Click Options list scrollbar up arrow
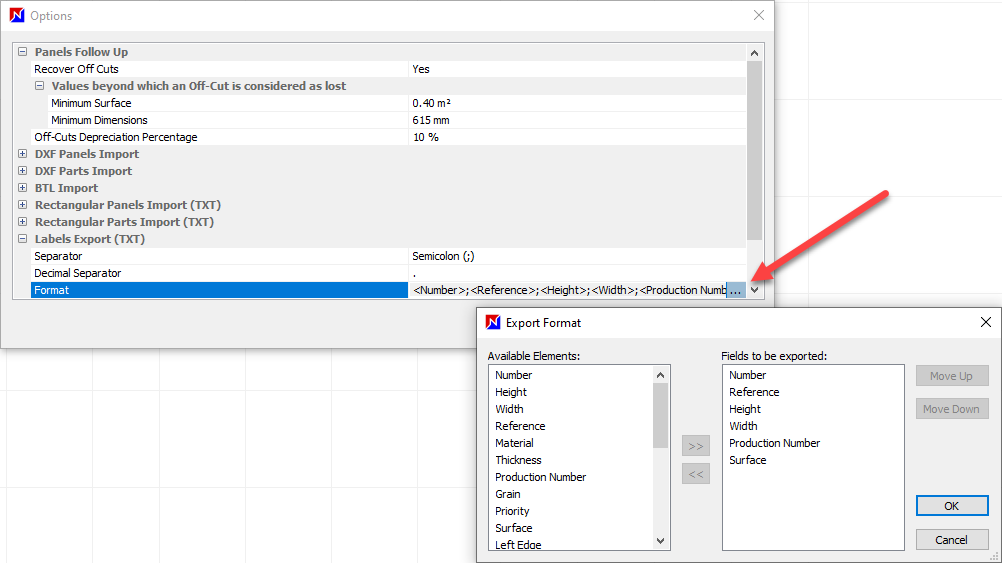 [x=754, y=53]
